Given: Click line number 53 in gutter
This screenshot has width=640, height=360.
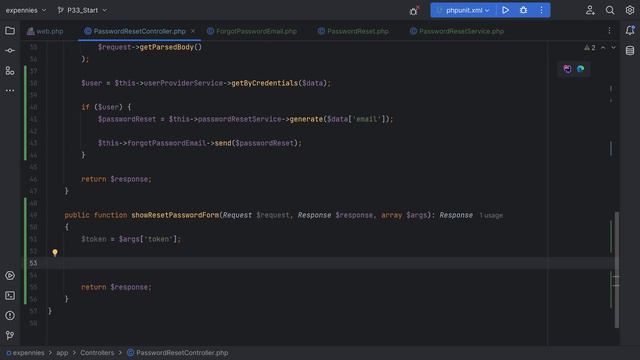Looking at the screenshot, I should click(x=33, y=263).
